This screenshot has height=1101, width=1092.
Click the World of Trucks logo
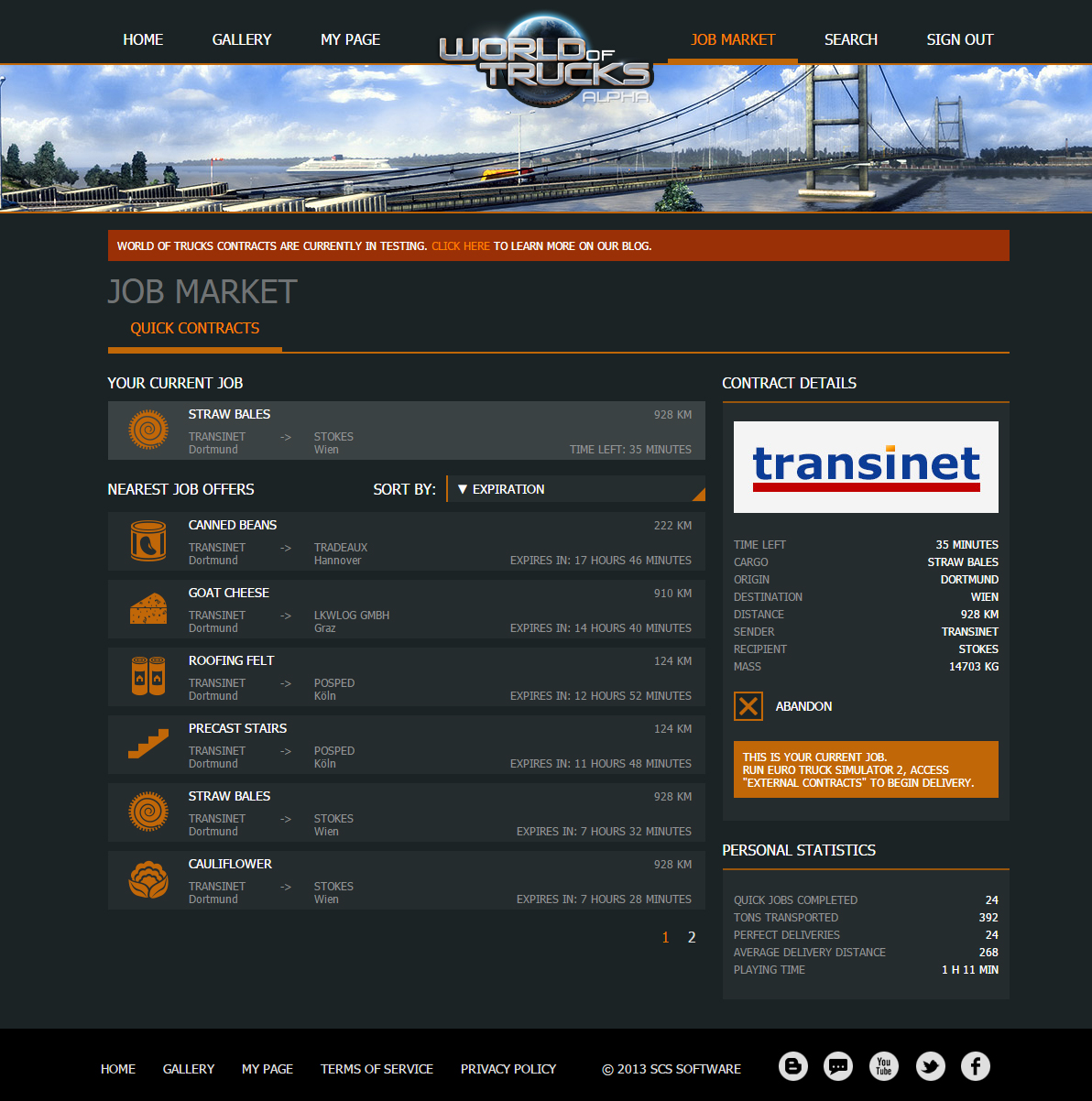[546, 61]
